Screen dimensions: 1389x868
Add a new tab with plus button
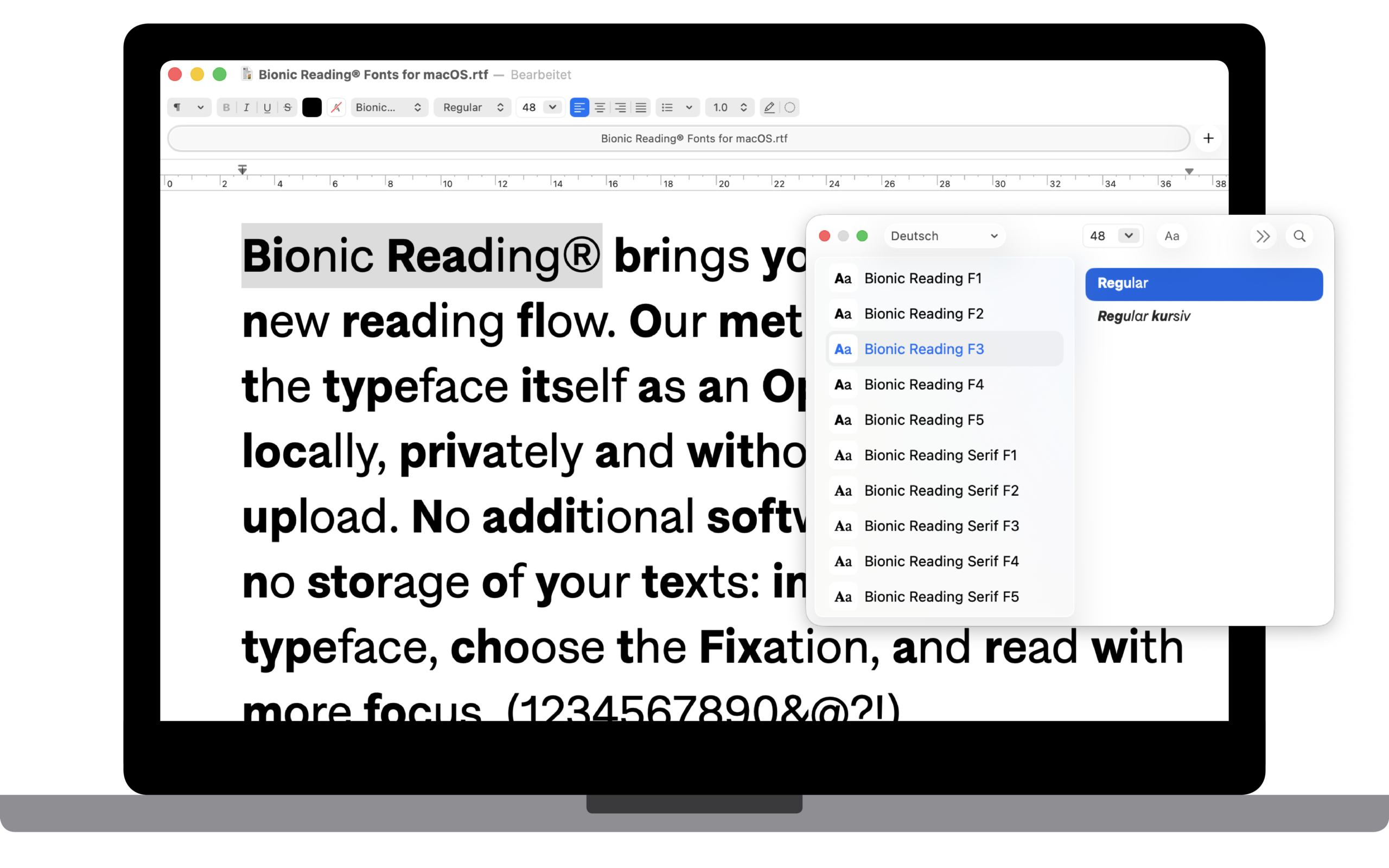[x=1208, y=138]
